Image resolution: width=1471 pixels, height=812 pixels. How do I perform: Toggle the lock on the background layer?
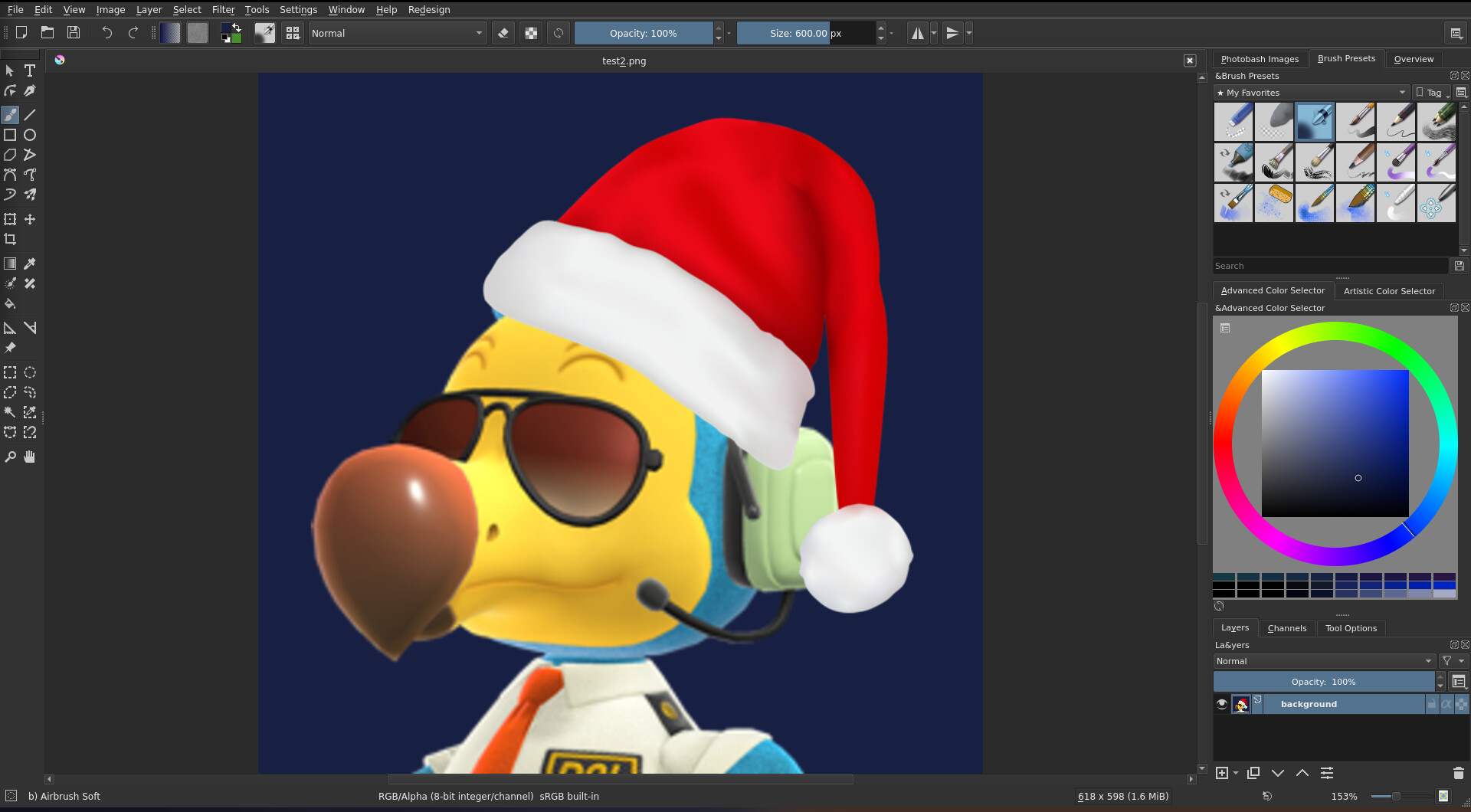coord(1432,704)
